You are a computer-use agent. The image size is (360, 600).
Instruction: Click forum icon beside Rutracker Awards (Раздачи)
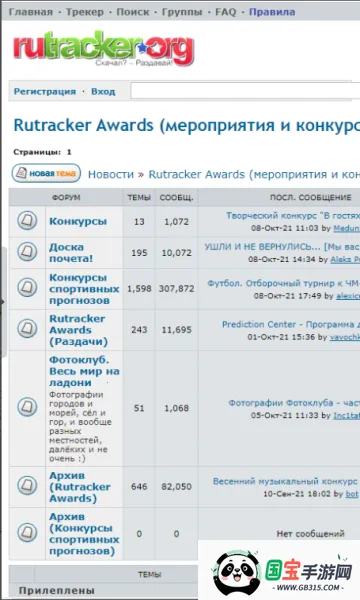click(27, 329)
